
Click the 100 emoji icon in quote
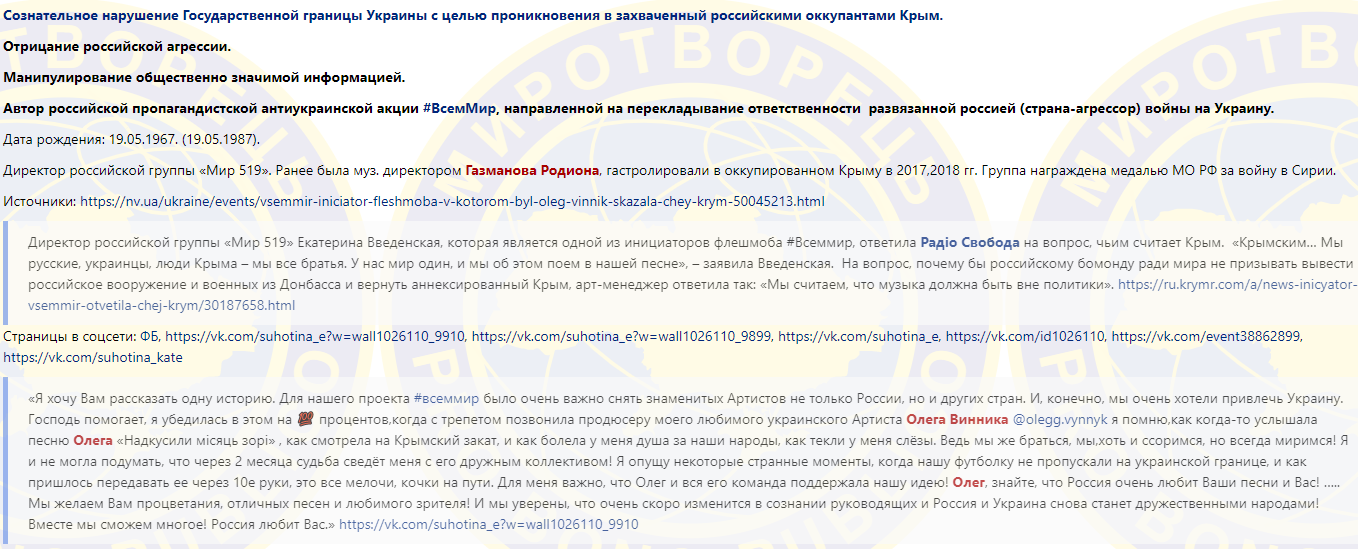pos(304,420)
